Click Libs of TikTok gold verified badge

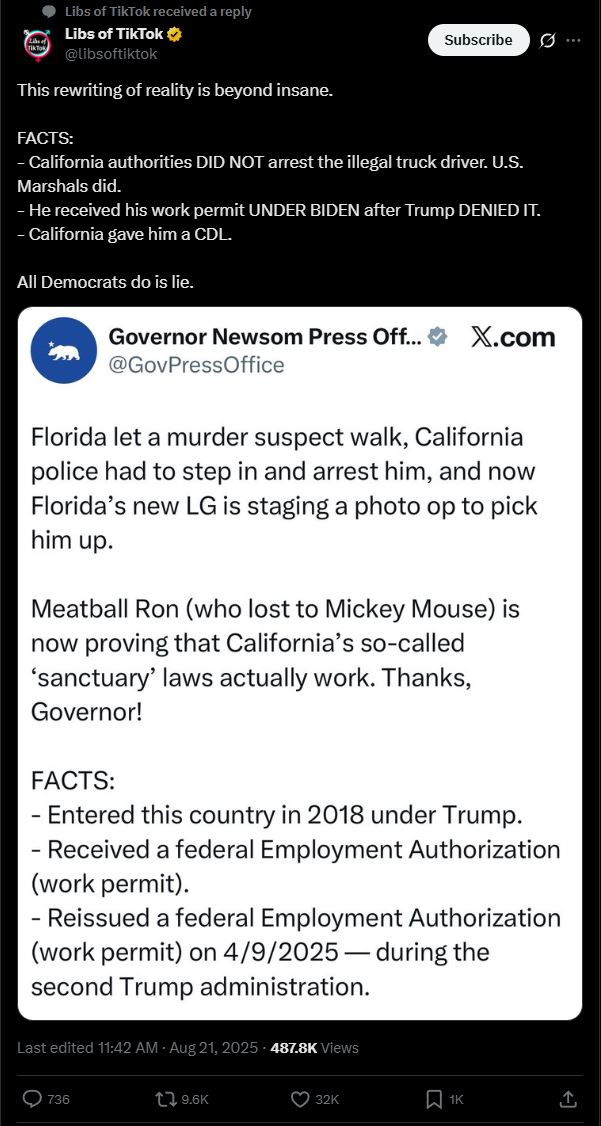point(174,34)
